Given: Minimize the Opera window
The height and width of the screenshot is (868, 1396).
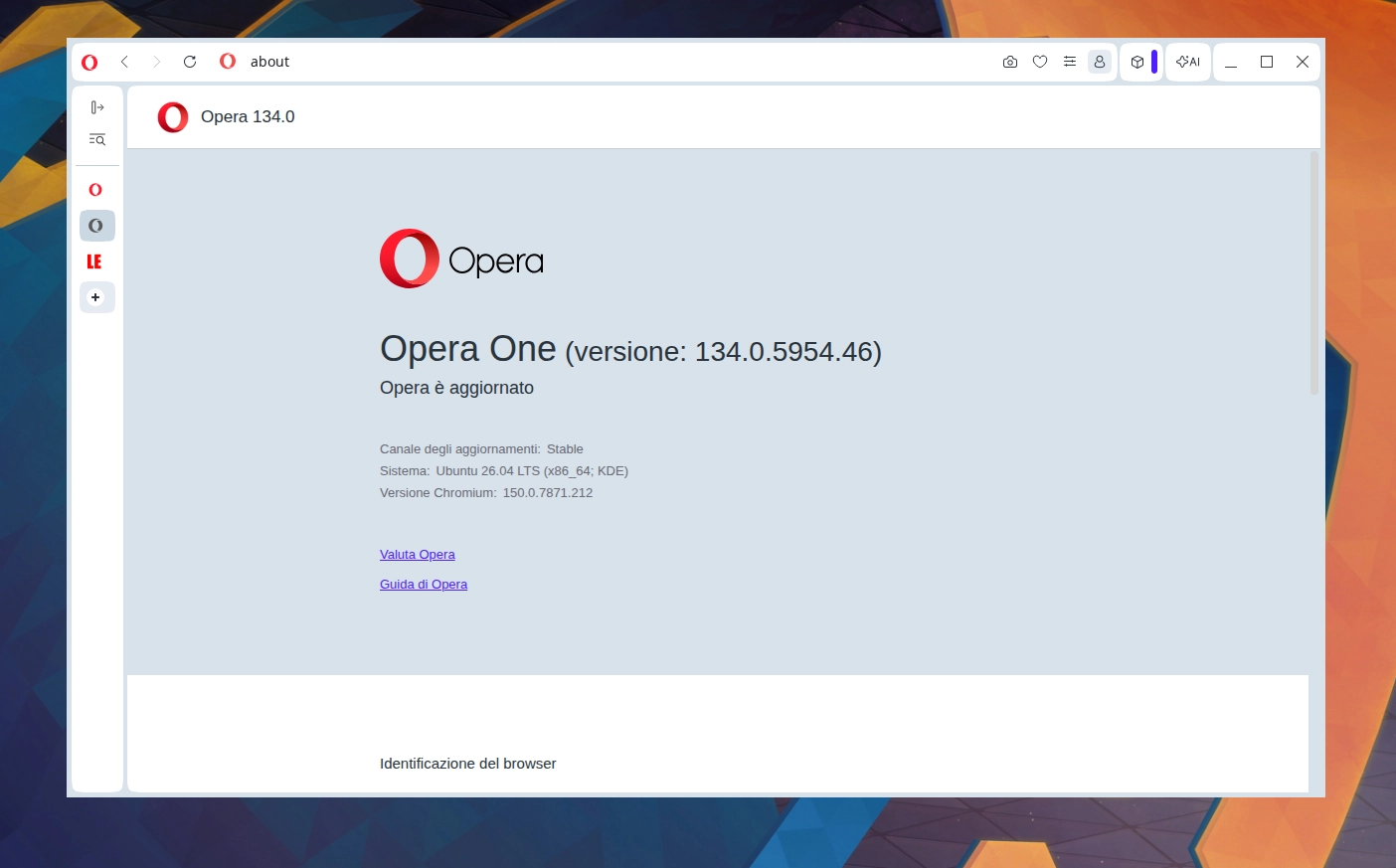Looking at the screenshot, I should [x=1231, y=62].
